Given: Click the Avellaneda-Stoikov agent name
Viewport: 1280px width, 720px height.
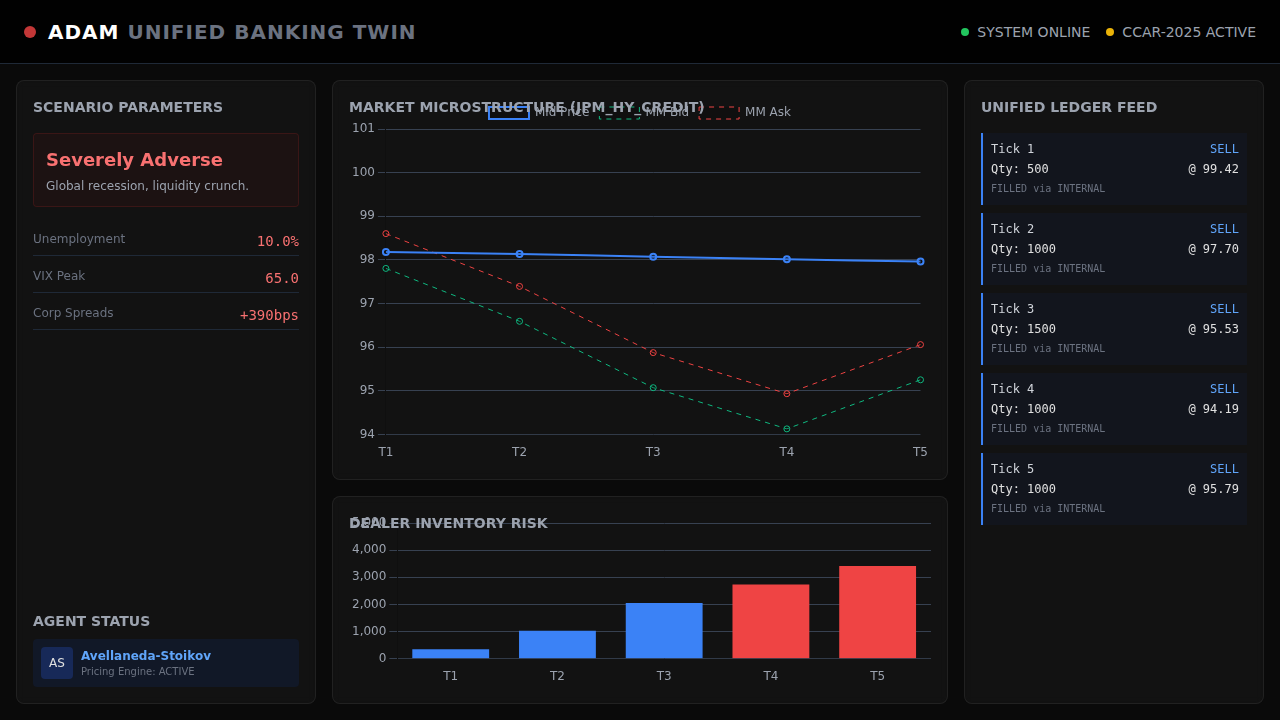Looking at the screenshot, I should click(x=146, y=656).
